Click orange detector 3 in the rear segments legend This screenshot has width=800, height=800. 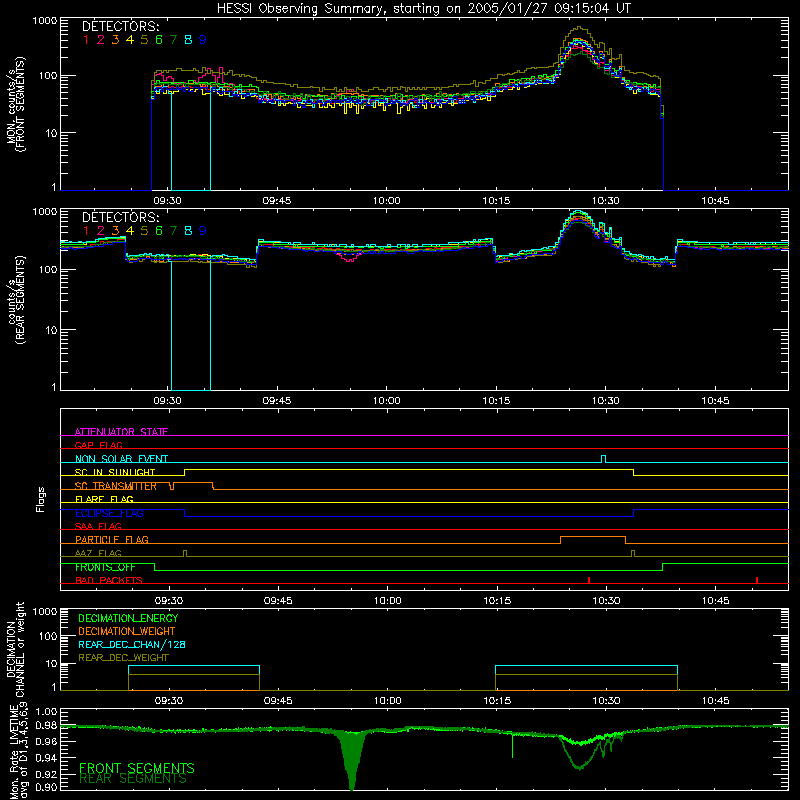point(115,231)
